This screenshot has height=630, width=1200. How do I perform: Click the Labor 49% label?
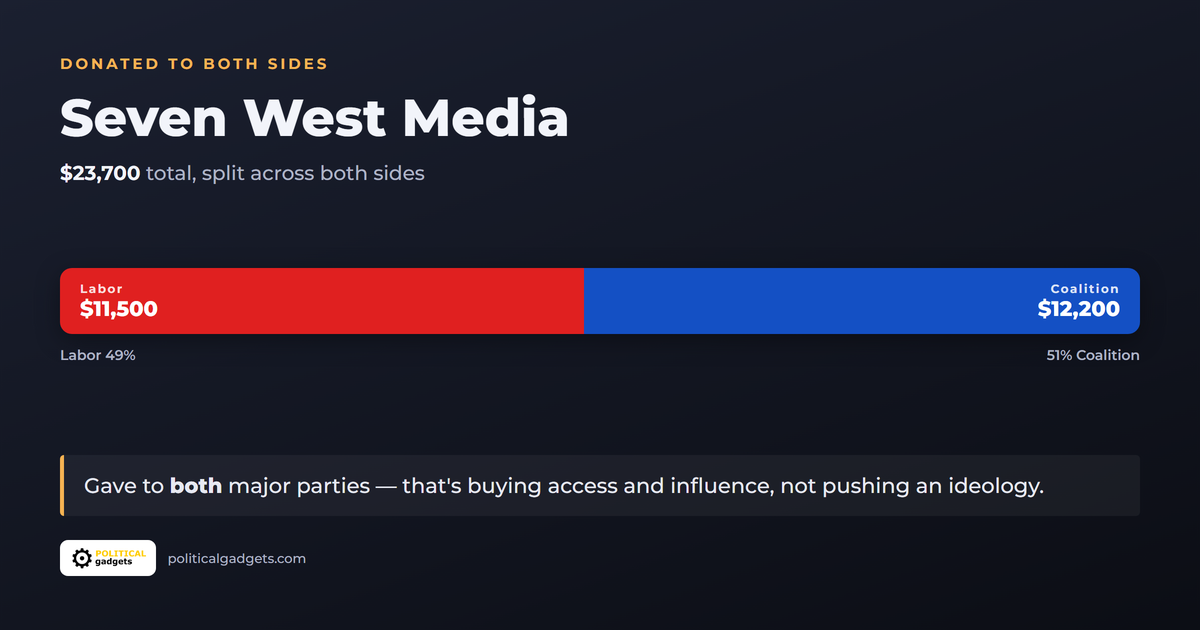98,355
